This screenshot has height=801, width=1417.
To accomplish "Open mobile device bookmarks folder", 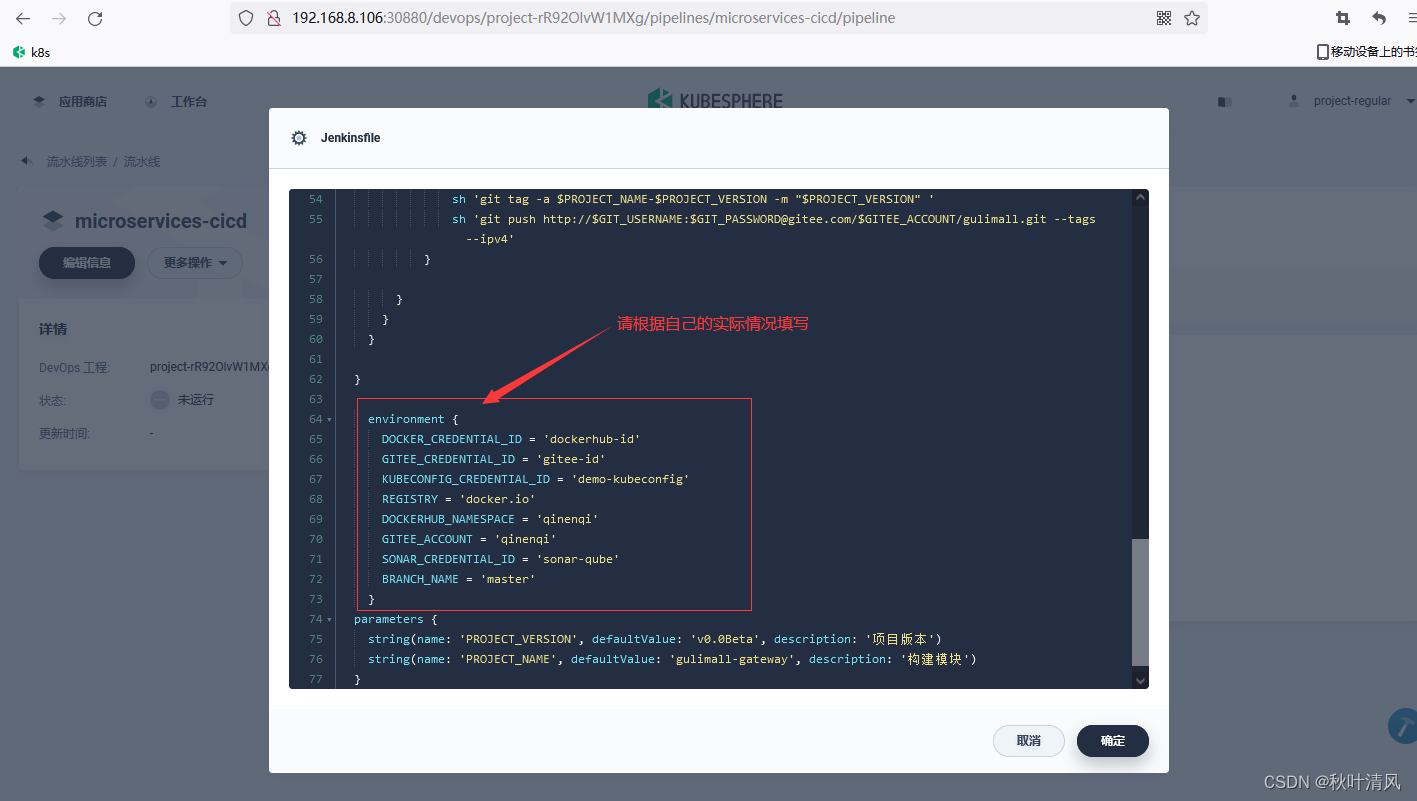I will [1366, 52].
